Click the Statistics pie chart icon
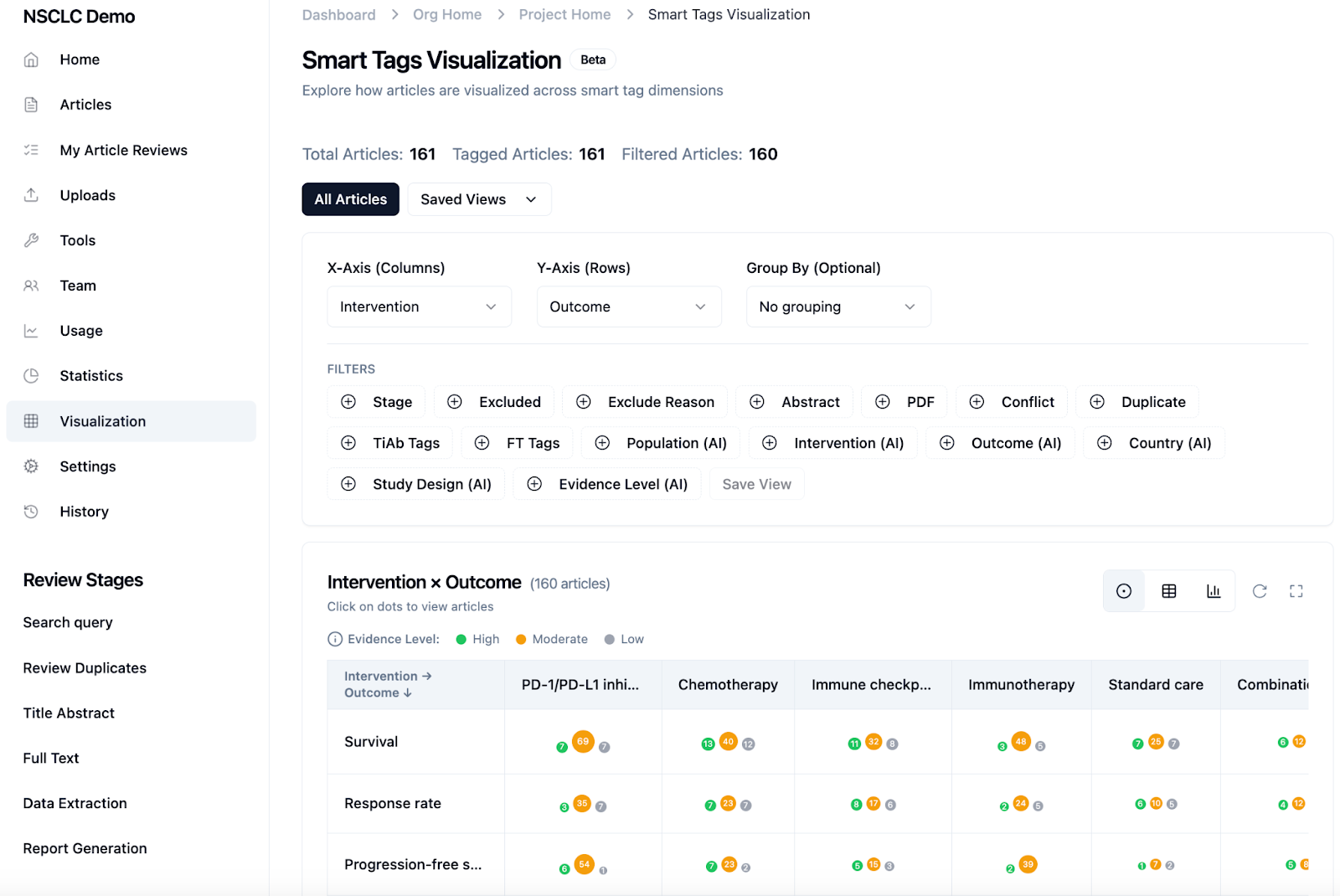 [31, 376]
